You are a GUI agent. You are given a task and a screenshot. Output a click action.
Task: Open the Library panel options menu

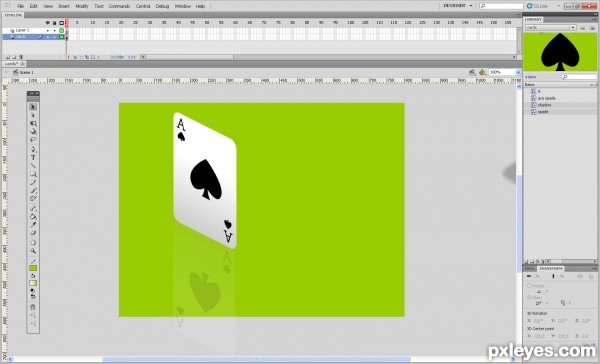pyautogui.click(x=595, y=19)
